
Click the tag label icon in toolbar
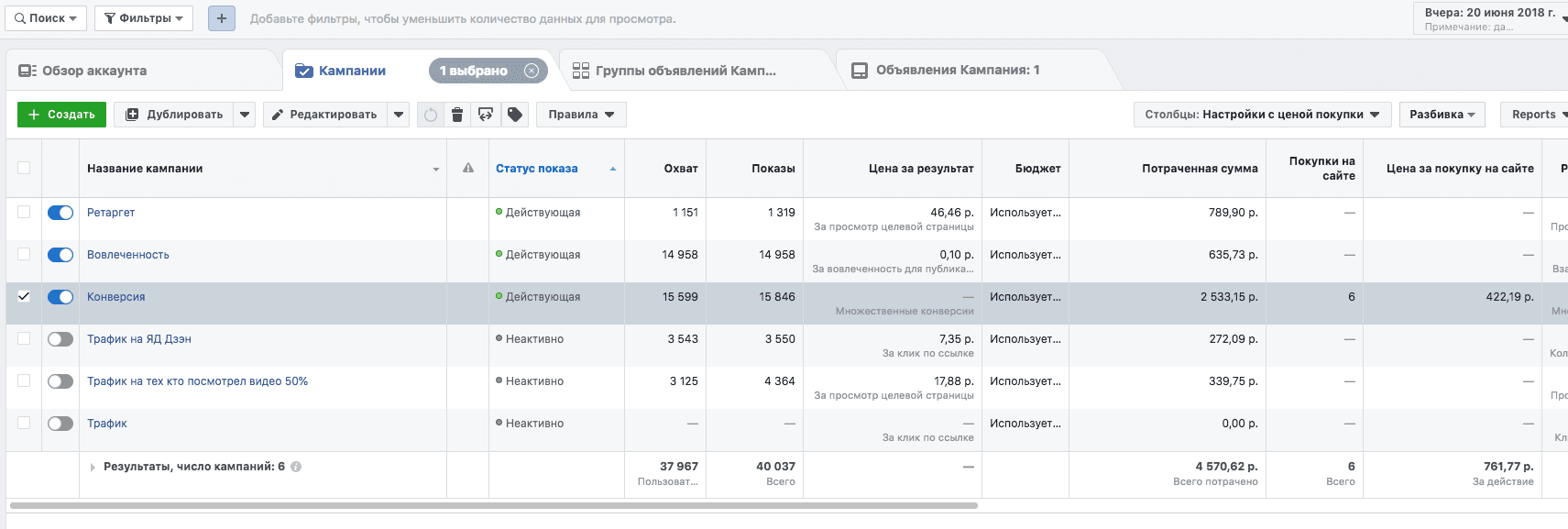tap(515, 115)
